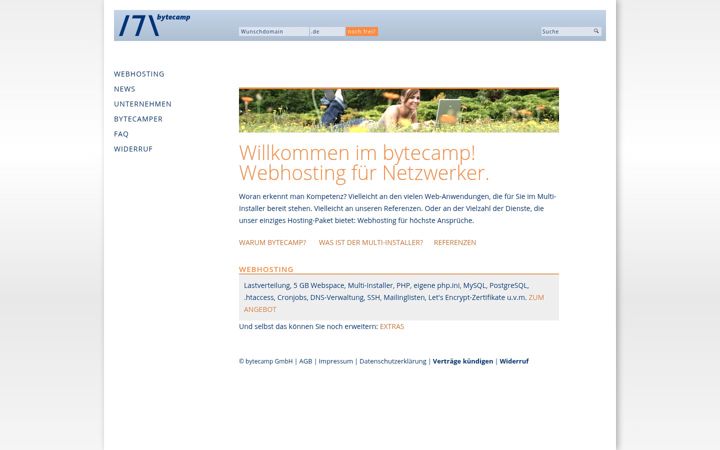Click the banner photo of woman with laptop

tap(399, 110)
